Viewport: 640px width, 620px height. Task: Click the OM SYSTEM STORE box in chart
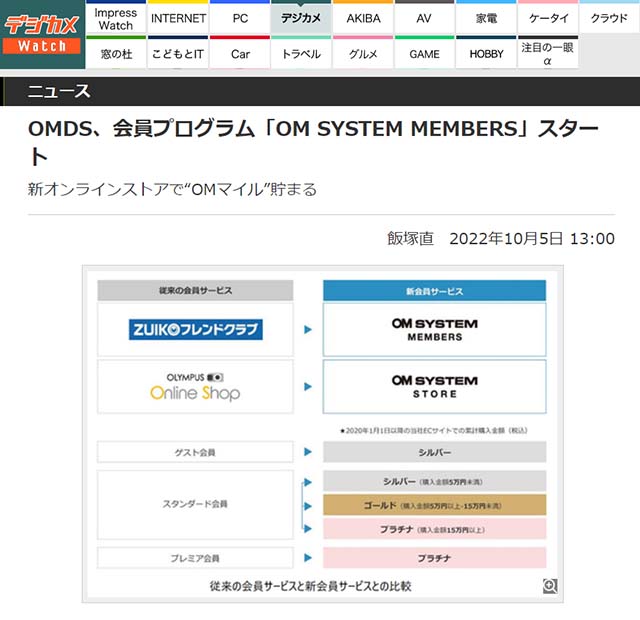pyautogui.click(x=434, y=387)
